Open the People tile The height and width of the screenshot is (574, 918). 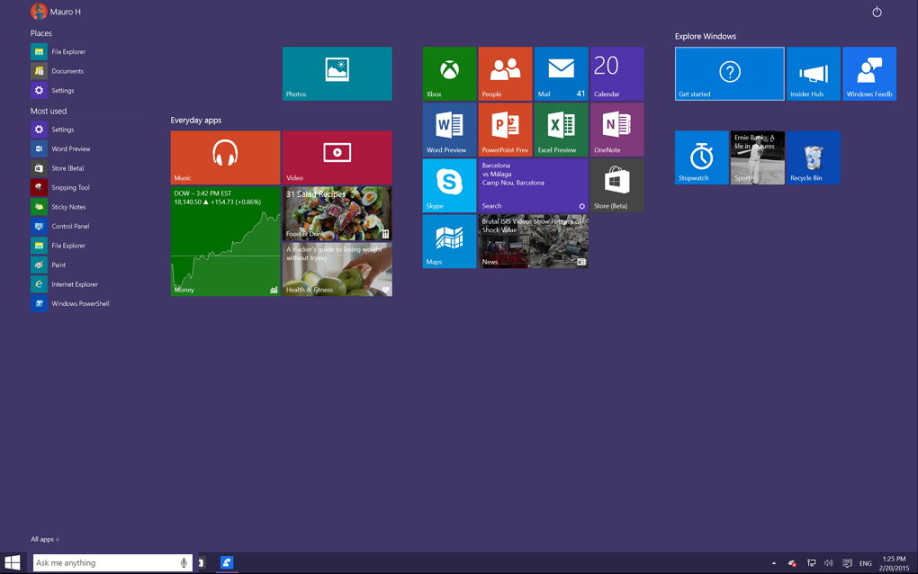[x=505, y=74]
